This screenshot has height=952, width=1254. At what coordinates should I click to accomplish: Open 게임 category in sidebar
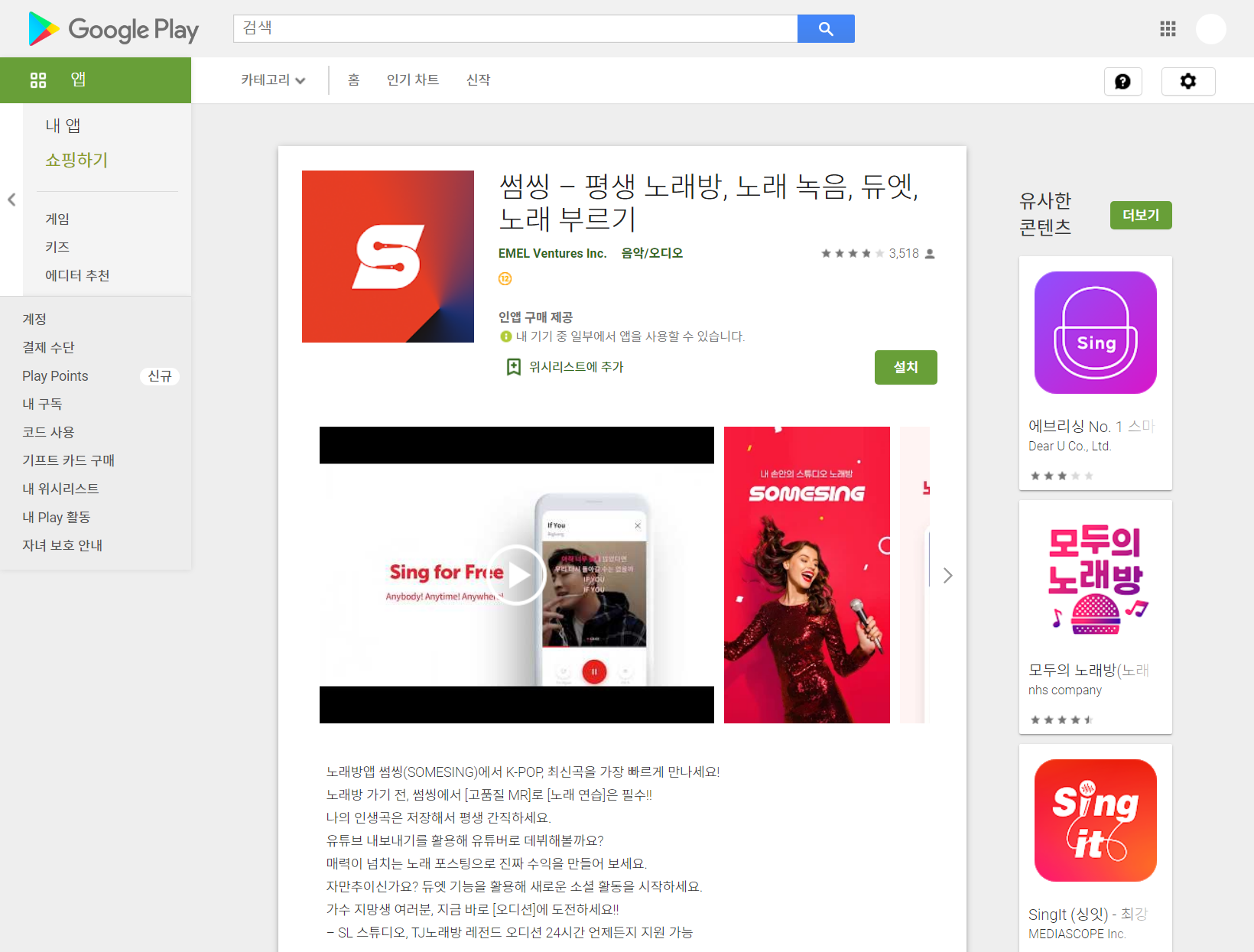57,219
